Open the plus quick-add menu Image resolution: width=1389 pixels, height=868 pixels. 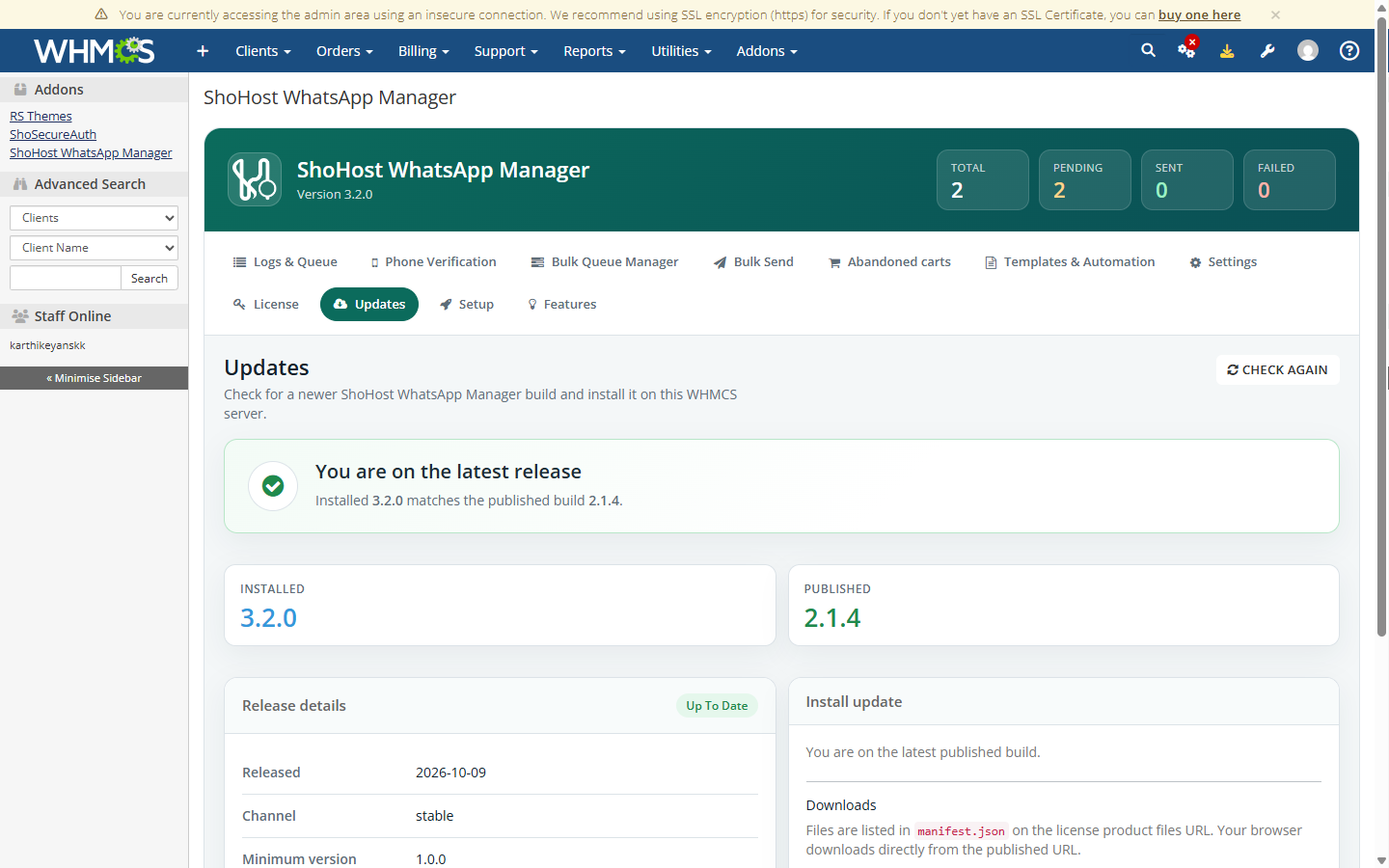click(x=203, y=51)
